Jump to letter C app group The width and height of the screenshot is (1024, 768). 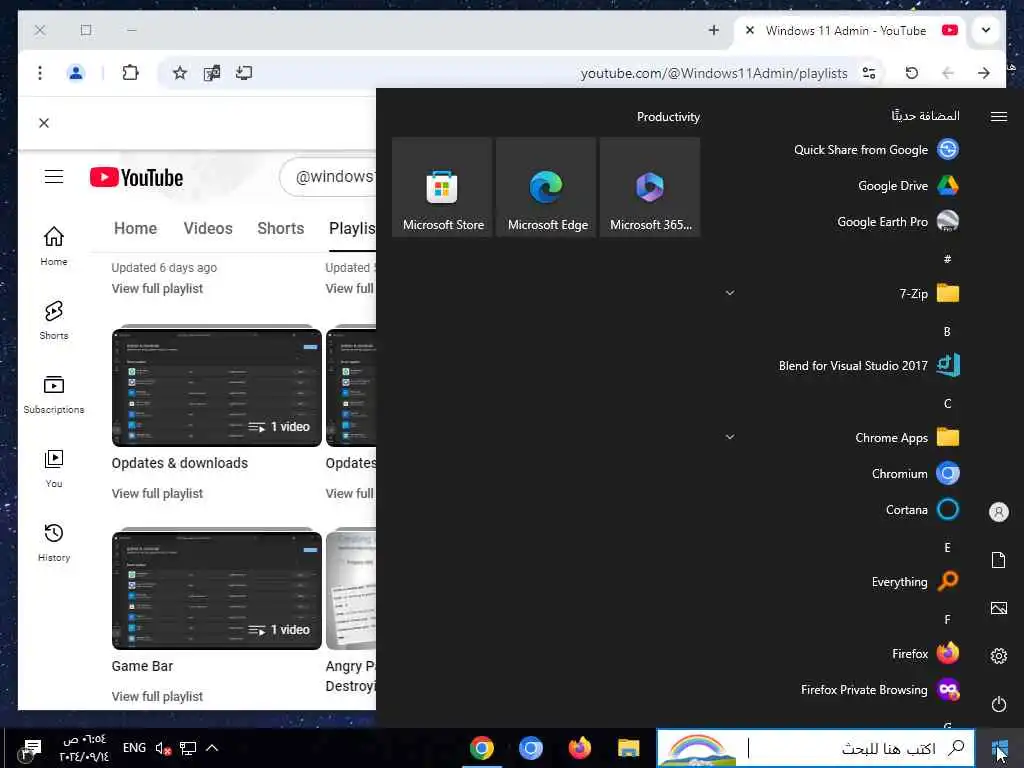point(947,404)
